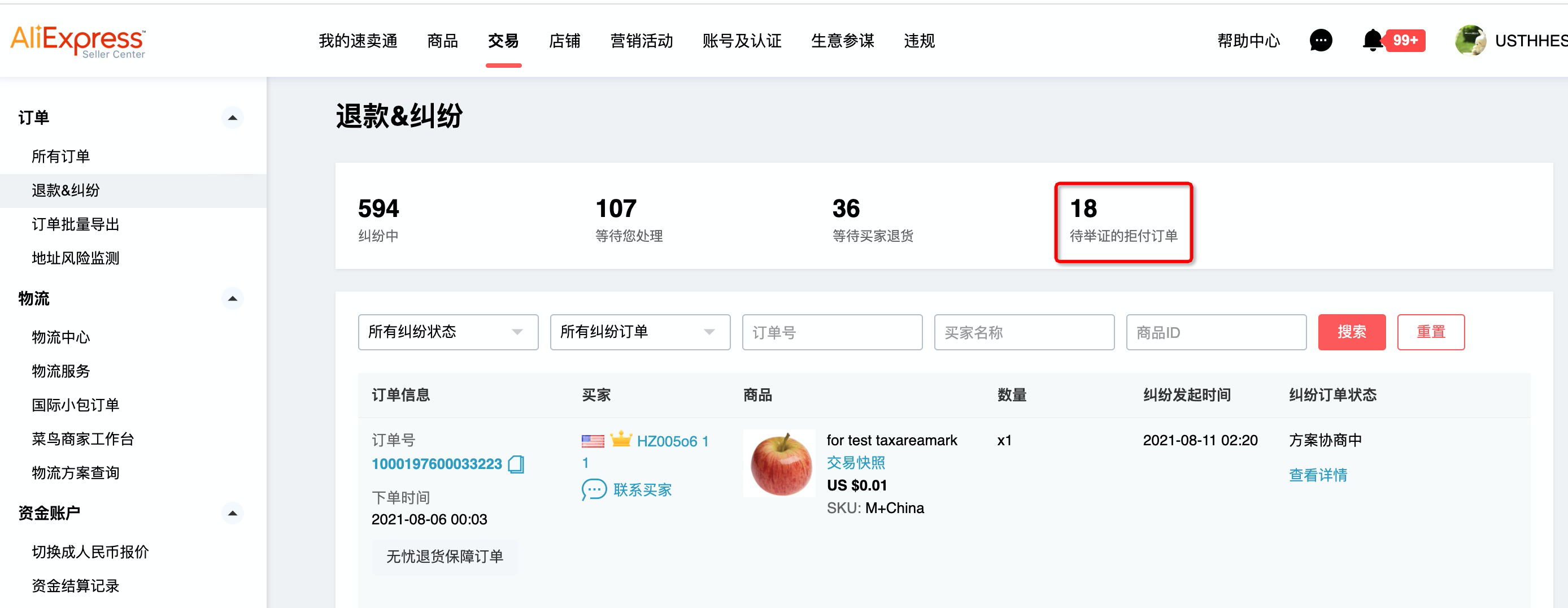Focus the 商品ID input field

(1216, 332)
